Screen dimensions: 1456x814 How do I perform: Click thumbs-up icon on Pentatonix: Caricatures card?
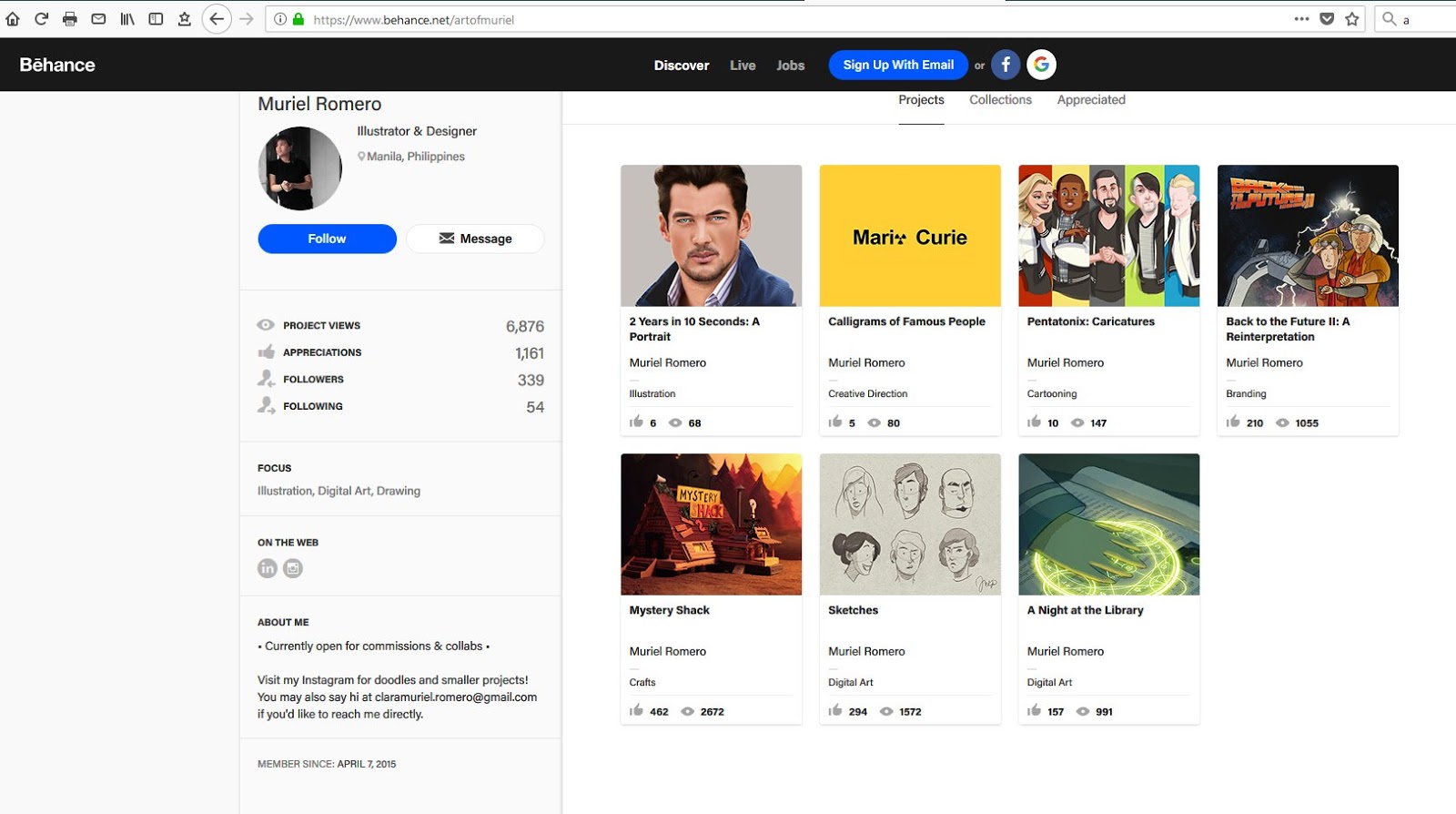1034,422
